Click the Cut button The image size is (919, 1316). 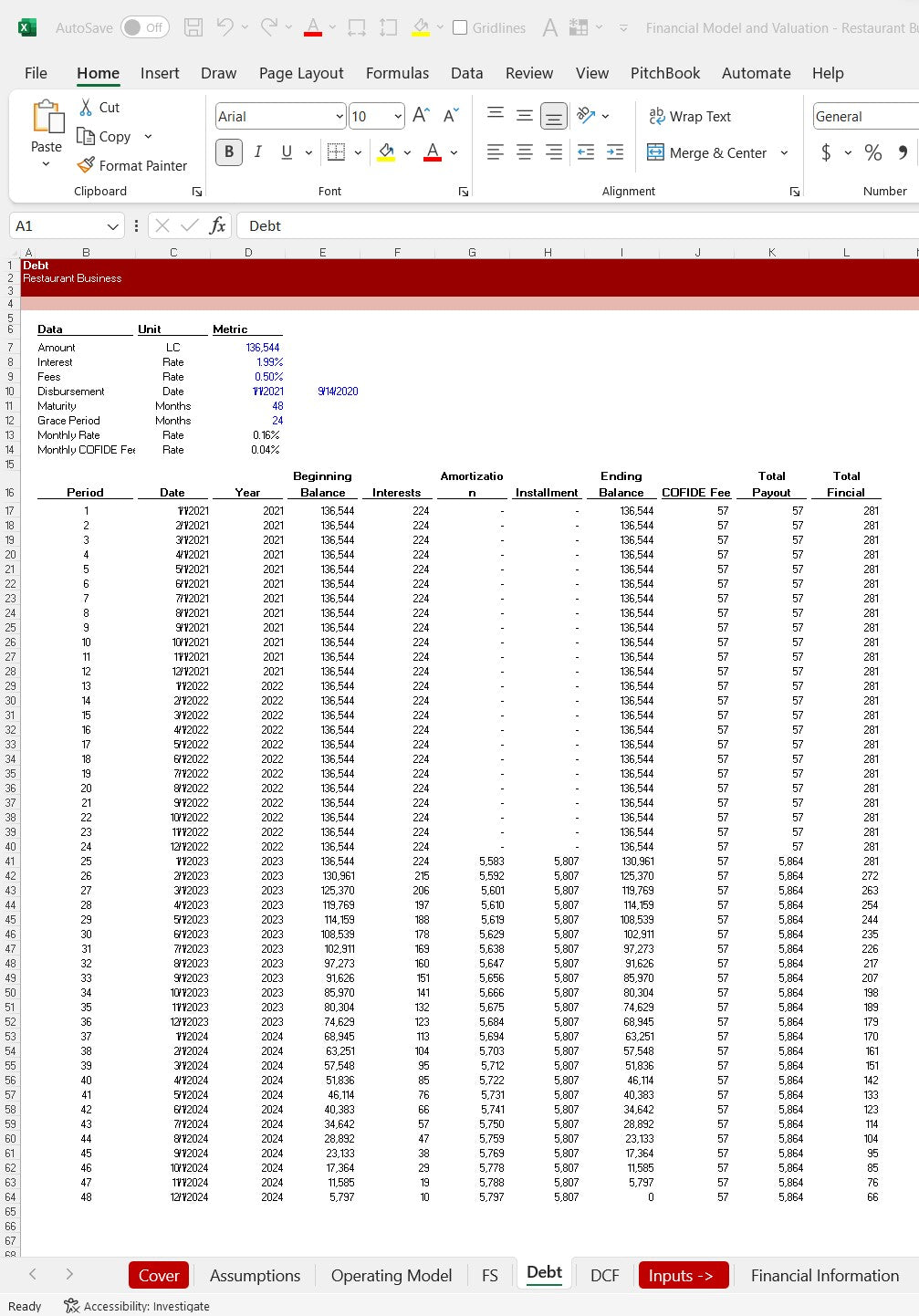tap(99, 107)
